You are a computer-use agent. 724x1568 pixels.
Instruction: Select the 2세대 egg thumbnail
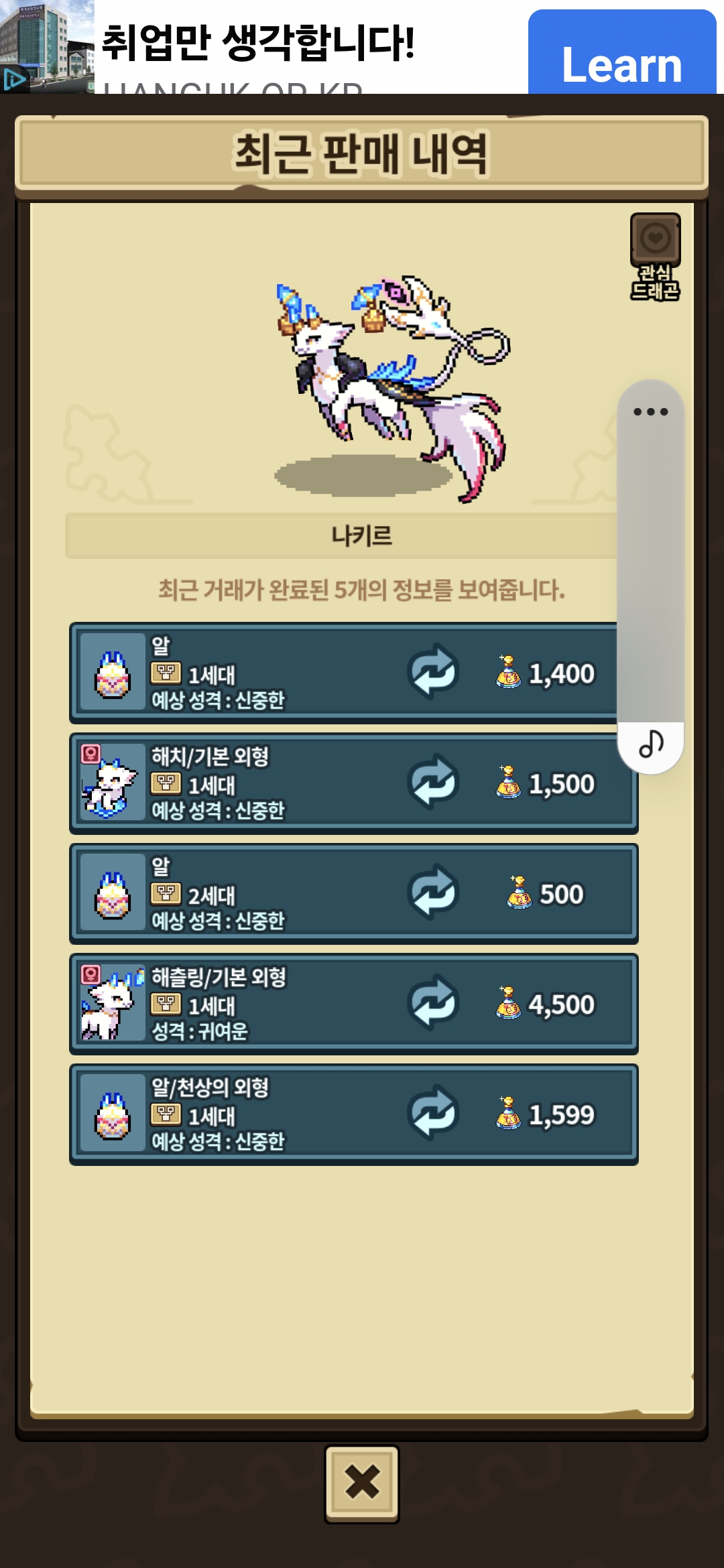pyautogui.click(x=113, y=893)
